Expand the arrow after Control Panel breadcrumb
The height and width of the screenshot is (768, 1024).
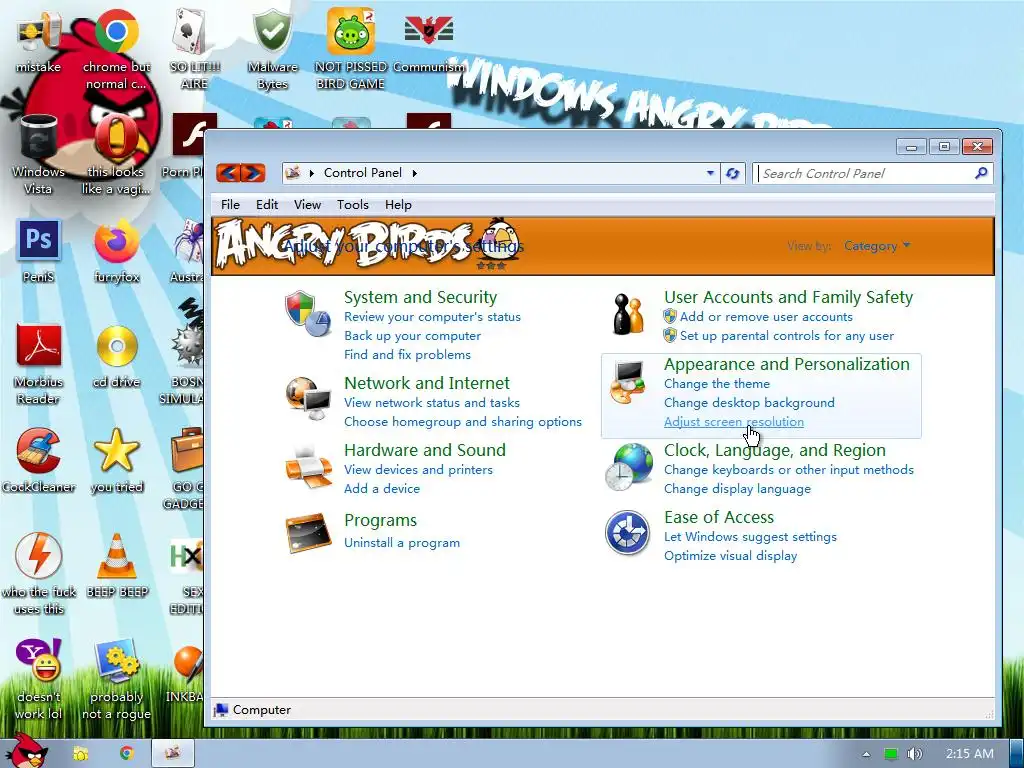pos(415,173)
